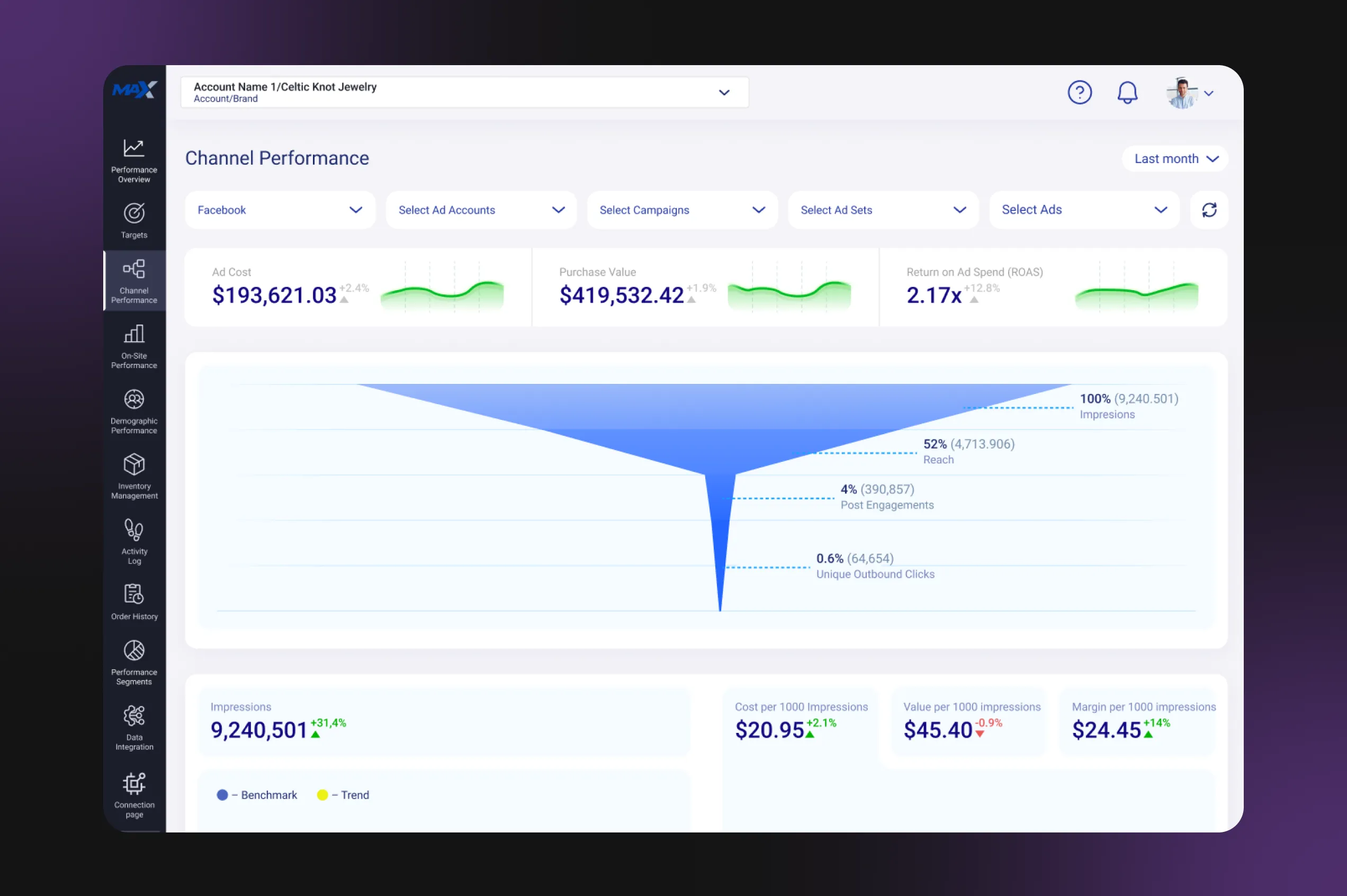Open Inventory Management cube icon
The height and width of the screenshot is (896, 1347).
[x=133, y=476]
